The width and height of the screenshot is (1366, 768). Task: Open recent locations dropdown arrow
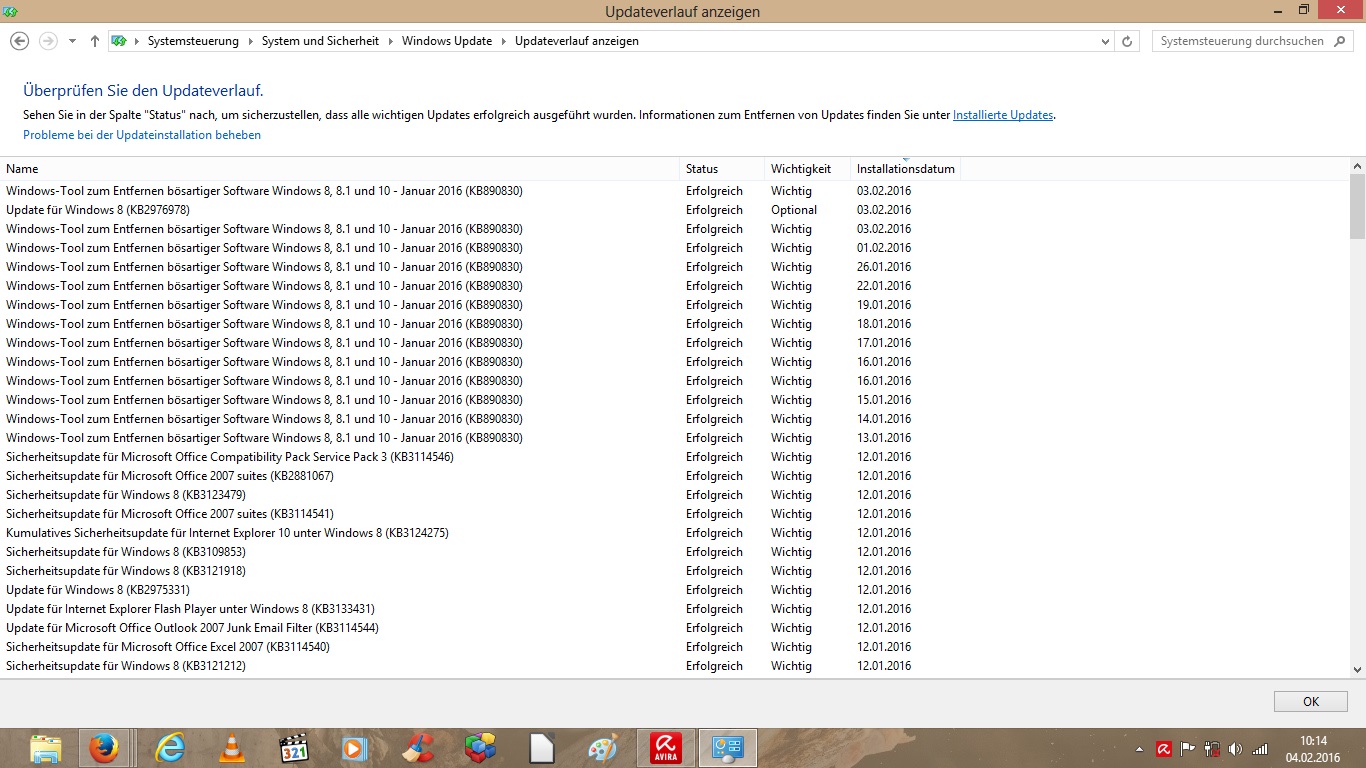72,41
